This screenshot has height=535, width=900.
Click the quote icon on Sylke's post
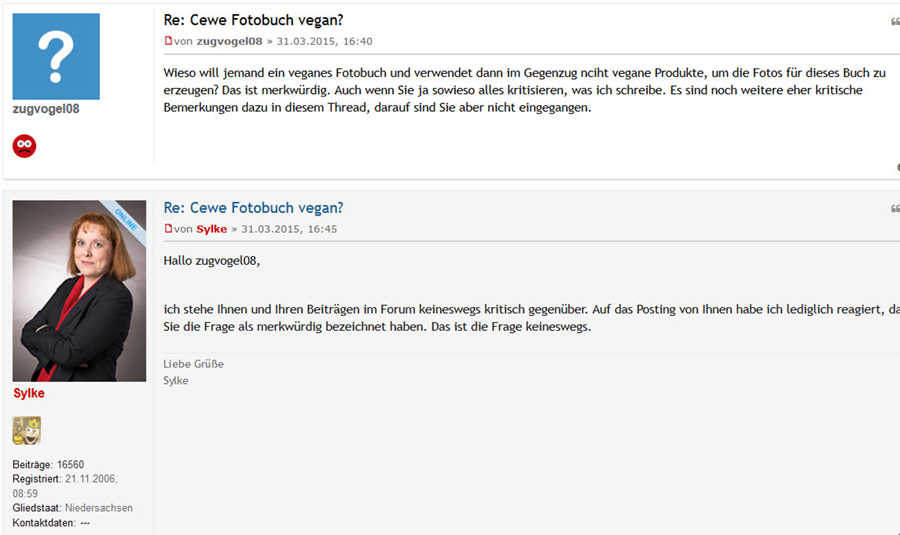[x=895, y=209]
